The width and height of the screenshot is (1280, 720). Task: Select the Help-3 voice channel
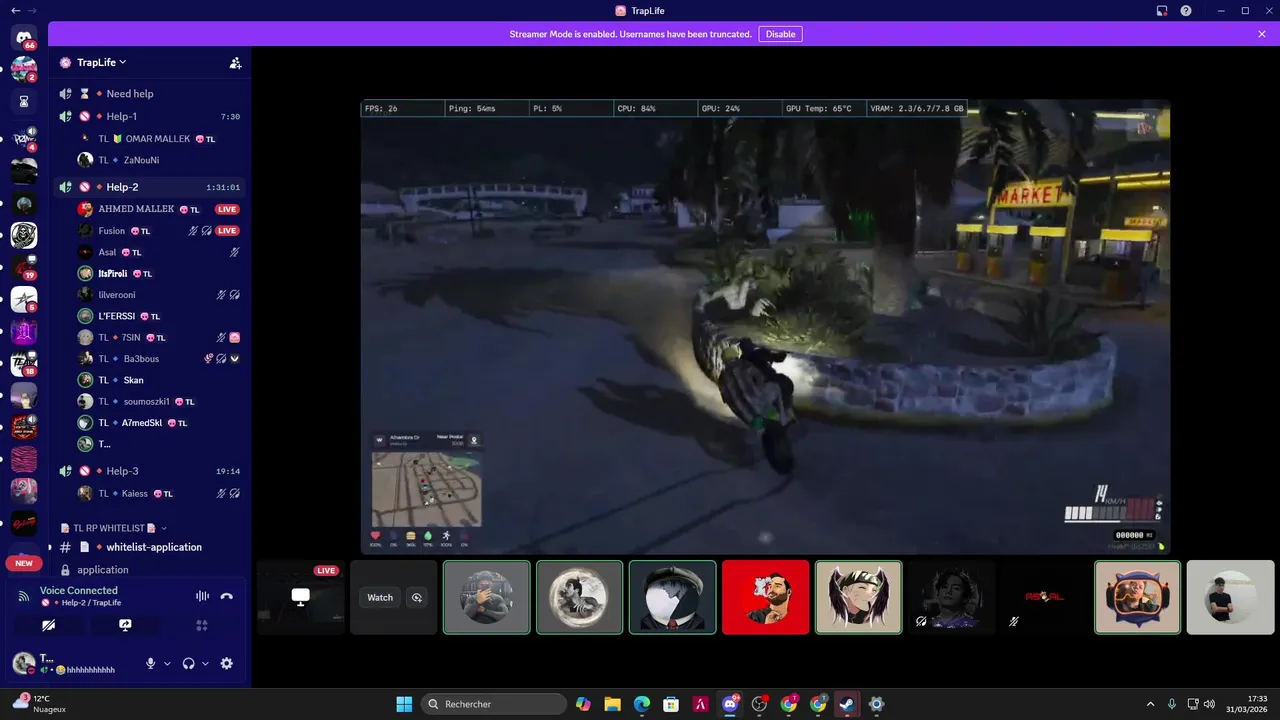point(150,471)
